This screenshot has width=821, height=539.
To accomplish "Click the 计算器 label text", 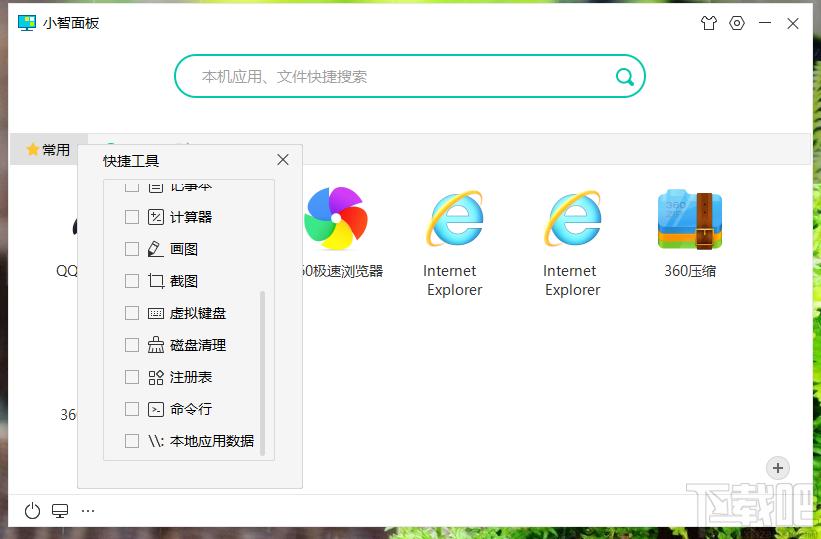I will click(x=191, y=217).
